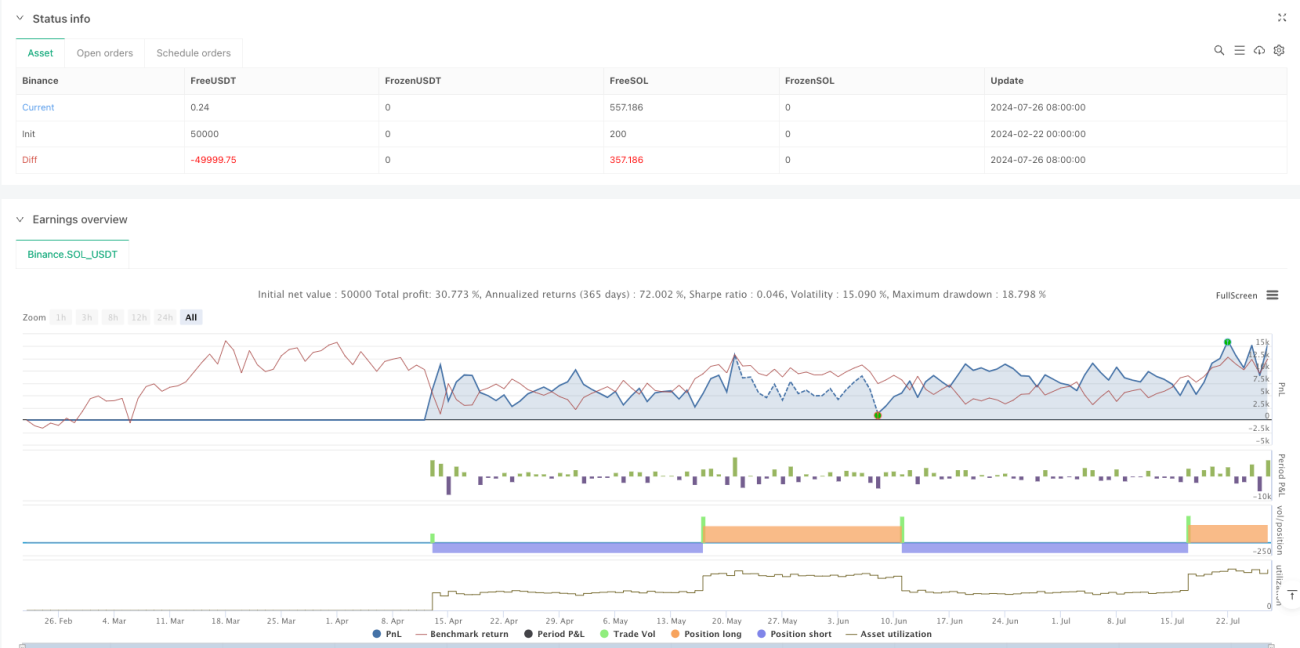Set chart zoom to 1h
The height and width of the screenshot is (648, 1300).
point(62,317)
